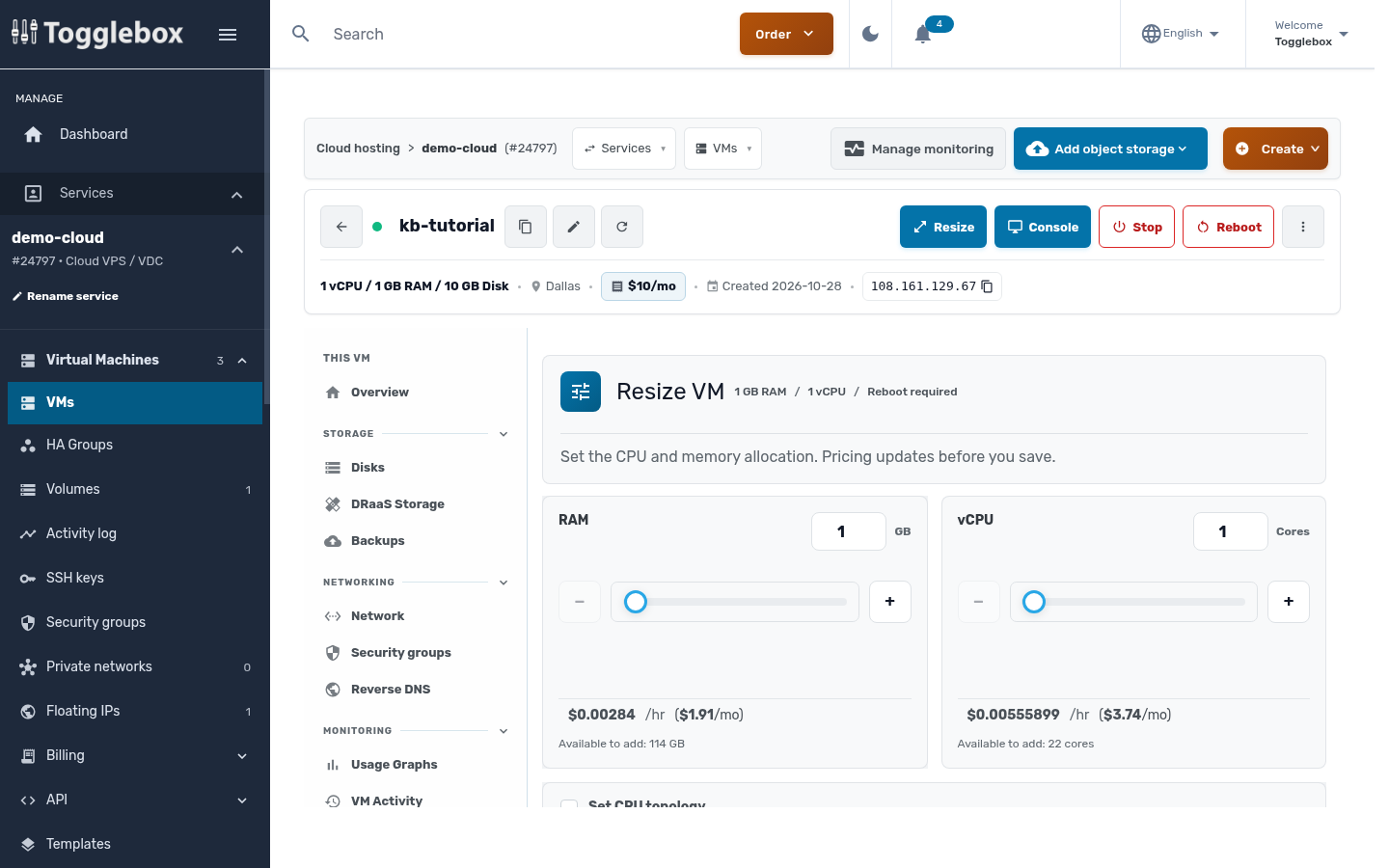The width and height of the screenshot is (1389, 868).
Task: Toggle dark mode moon icon
Action: click(870, 34)
